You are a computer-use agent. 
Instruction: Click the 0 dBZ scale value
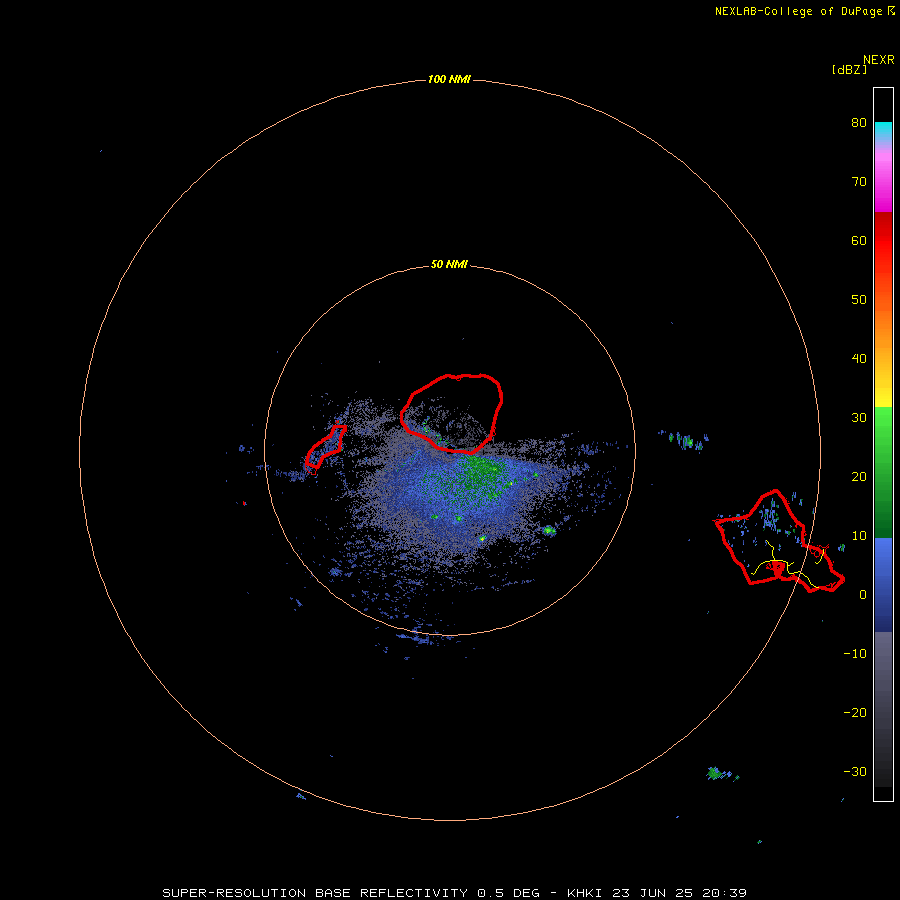(863, 595)
